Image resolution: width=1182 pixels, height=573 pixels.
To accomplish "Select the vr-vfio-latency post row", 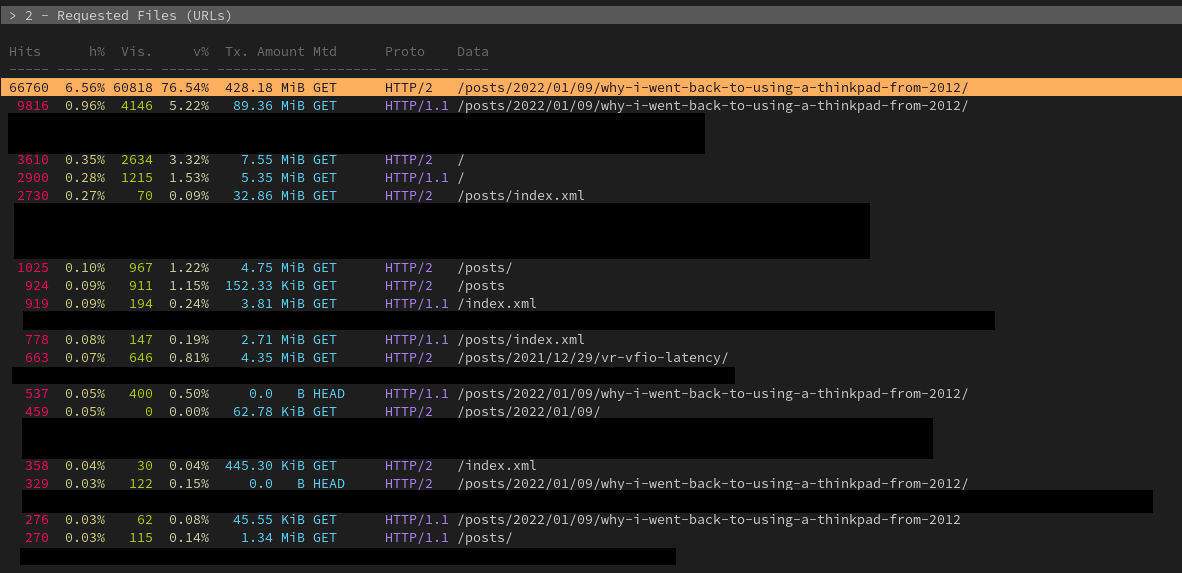I will pos(592,357).
